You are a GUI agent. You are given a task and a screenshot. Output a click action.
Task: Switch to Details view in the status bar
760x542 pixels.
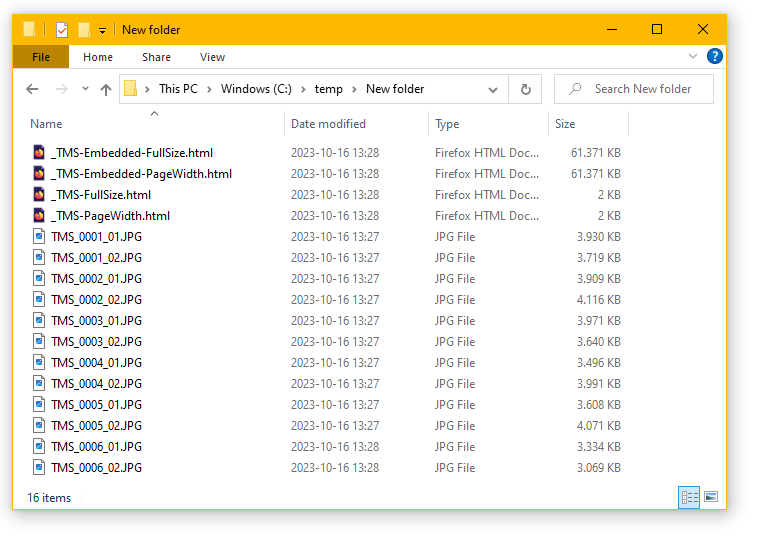click(689, 497)
